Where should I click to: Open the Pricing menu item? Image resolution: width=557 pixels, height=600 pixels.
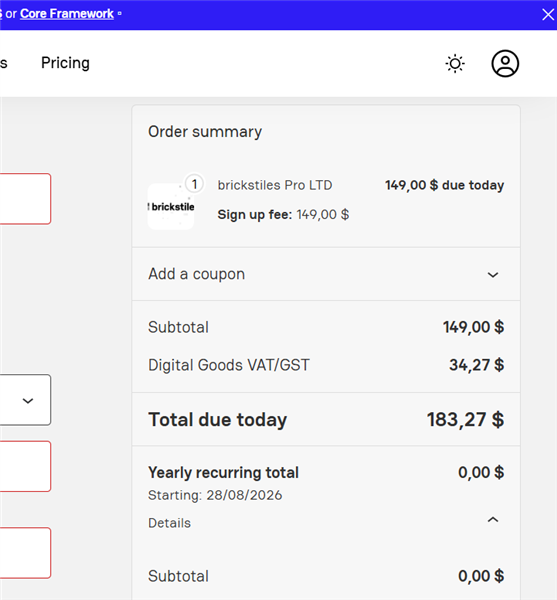pos(65,63)
